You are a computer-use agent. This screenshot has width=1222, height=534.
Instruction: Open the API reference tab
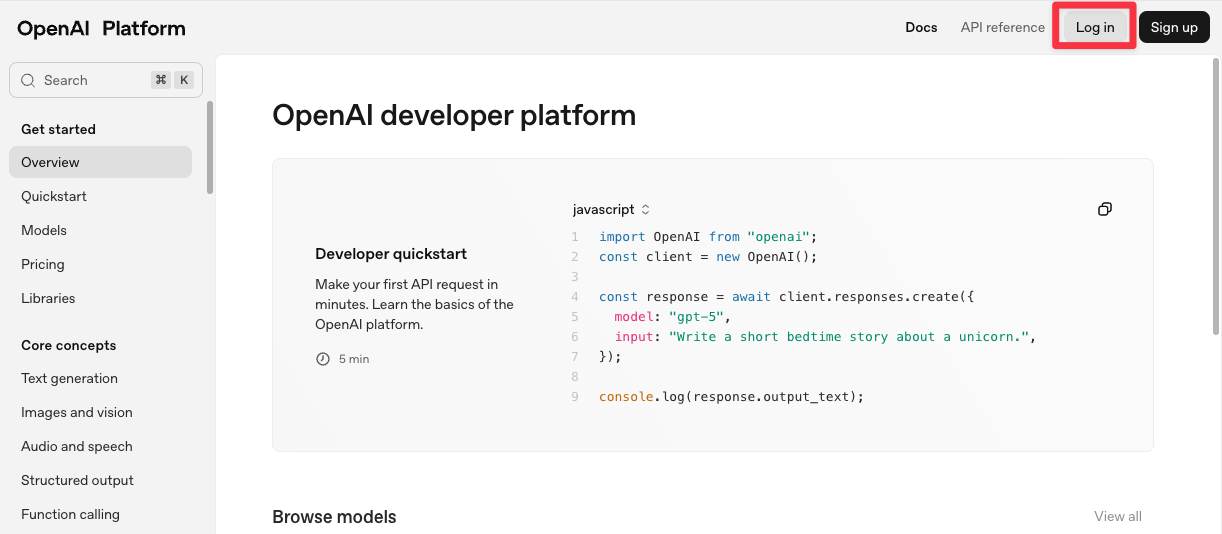pyautogui.click(x=1002, y=27)
